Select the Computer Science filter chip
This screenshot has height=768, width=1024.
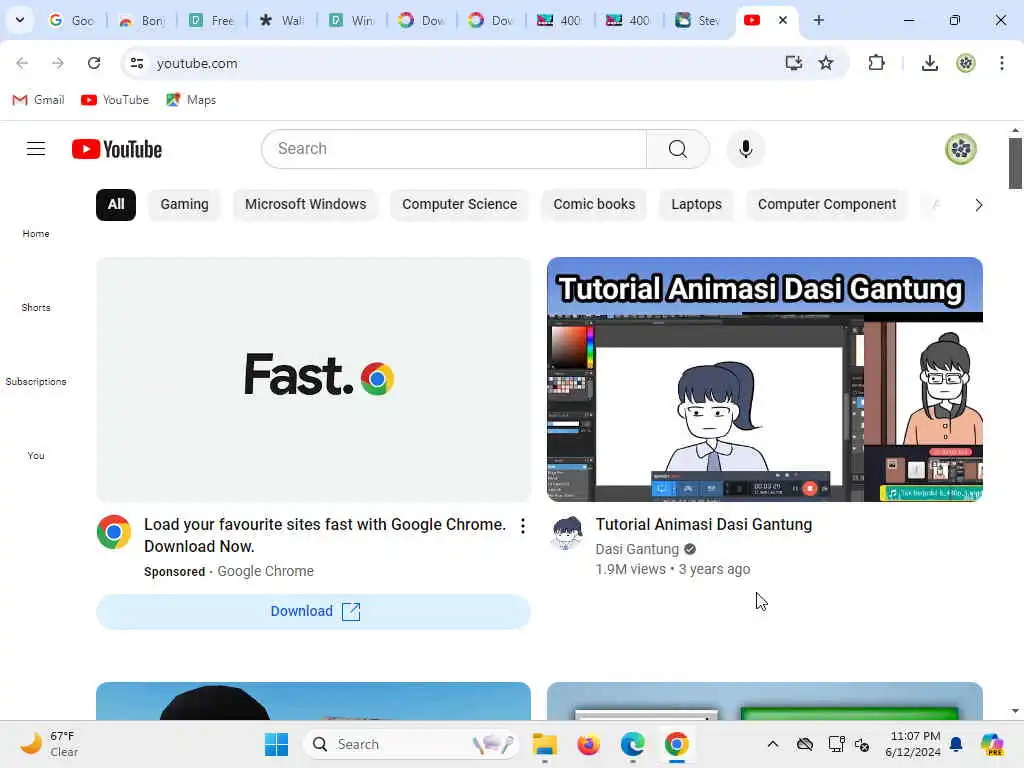pyautogui.click(x=460, y=204)
